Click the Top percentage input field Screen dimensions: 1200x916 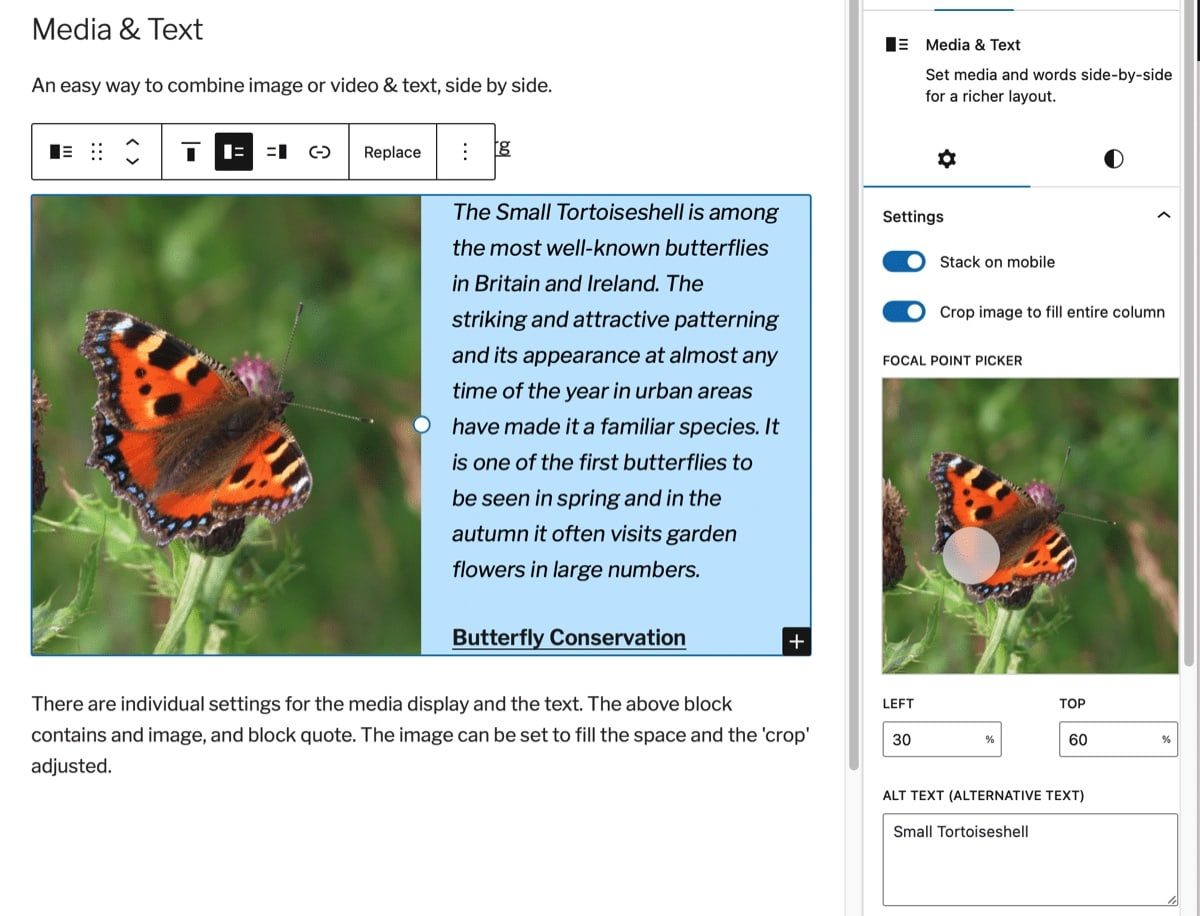1105,740
